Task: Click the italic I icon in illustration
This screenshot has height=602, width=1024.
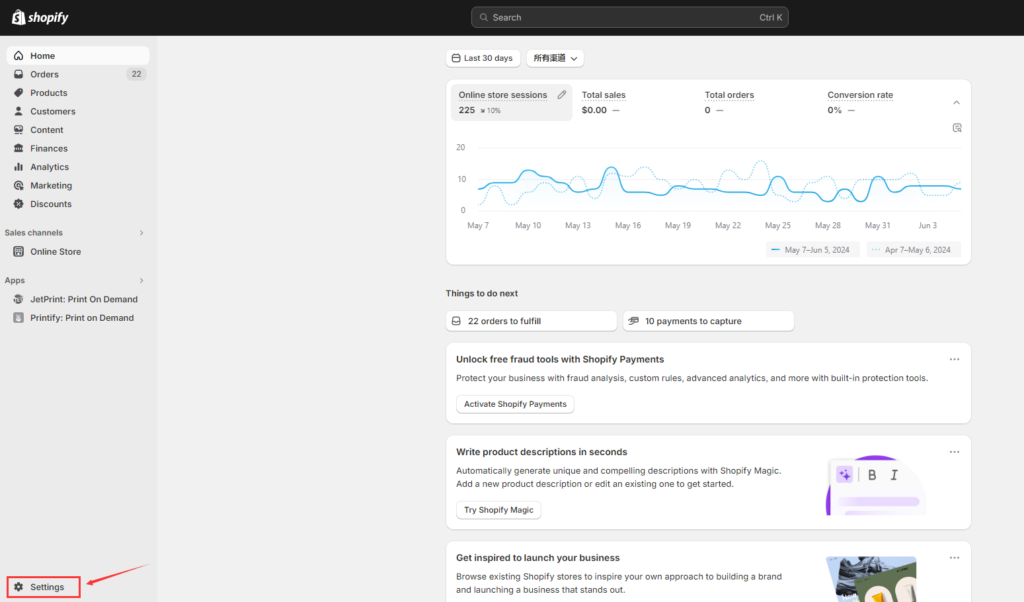Action: [894, 475]
